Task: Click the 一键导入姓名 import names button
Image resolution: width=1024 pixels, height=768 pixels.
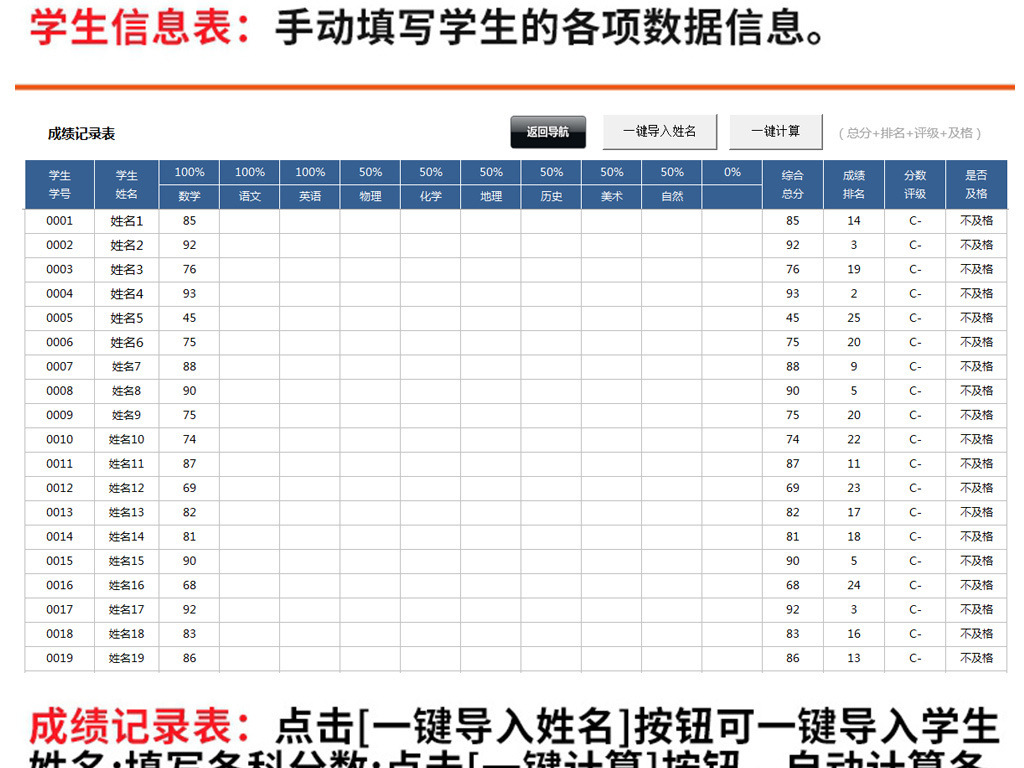Action: pyautogui.click(x=660, y=131)
